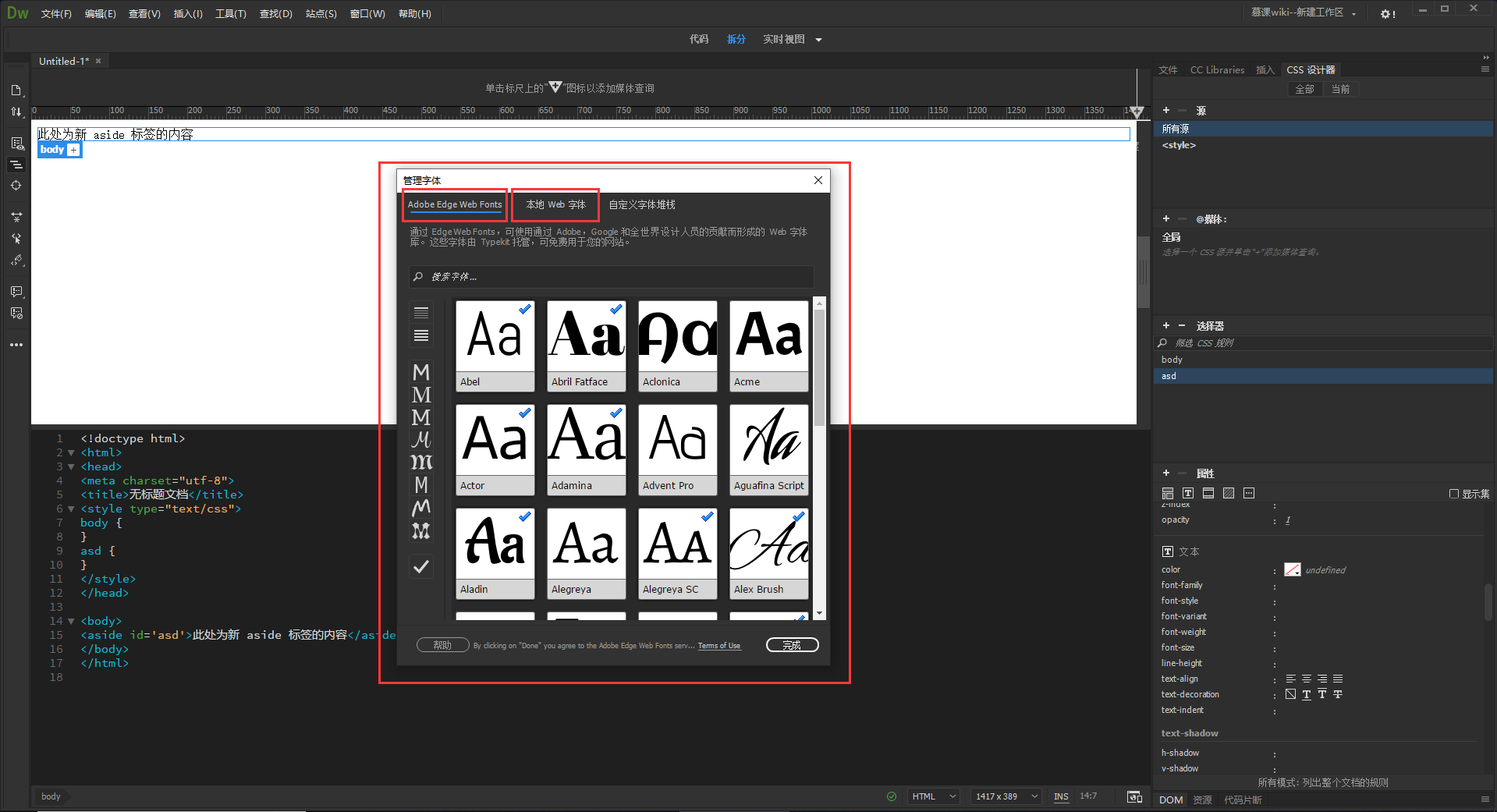Toggle the slab-serif font filter, third M
Viewport: 1497px width, 812px height.
click(421, 417)
